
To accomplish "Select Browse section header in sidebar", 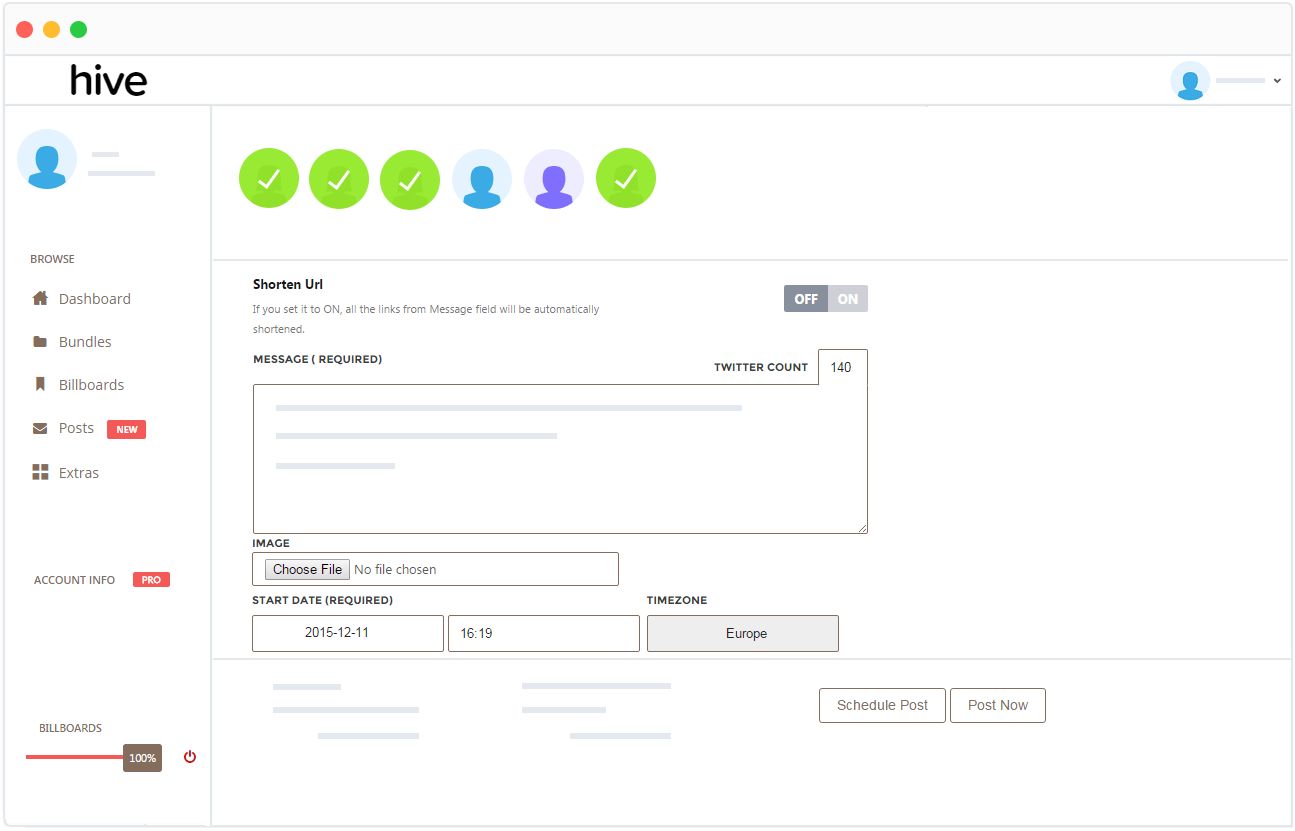I will point(52,258).
